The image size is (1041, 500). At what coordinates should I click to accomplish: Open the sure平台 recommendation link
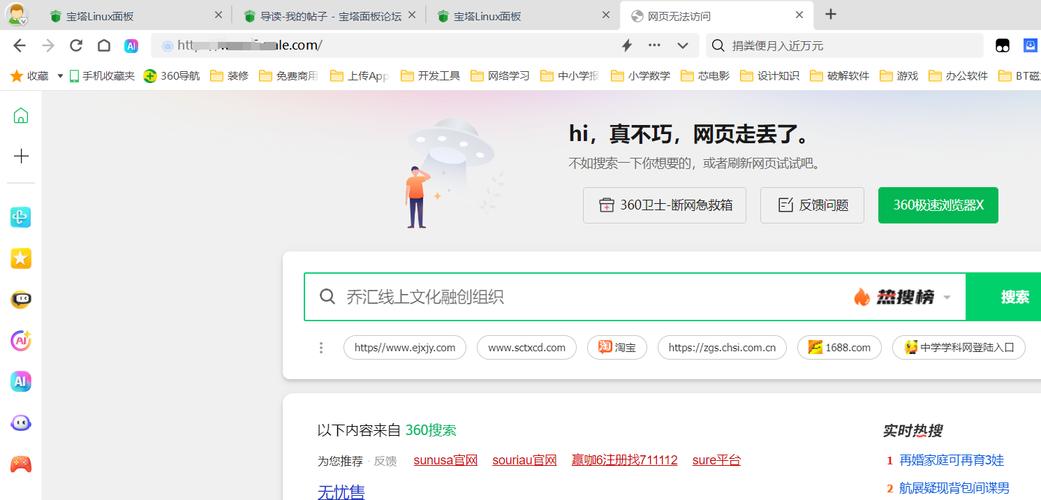click(716, 460)
